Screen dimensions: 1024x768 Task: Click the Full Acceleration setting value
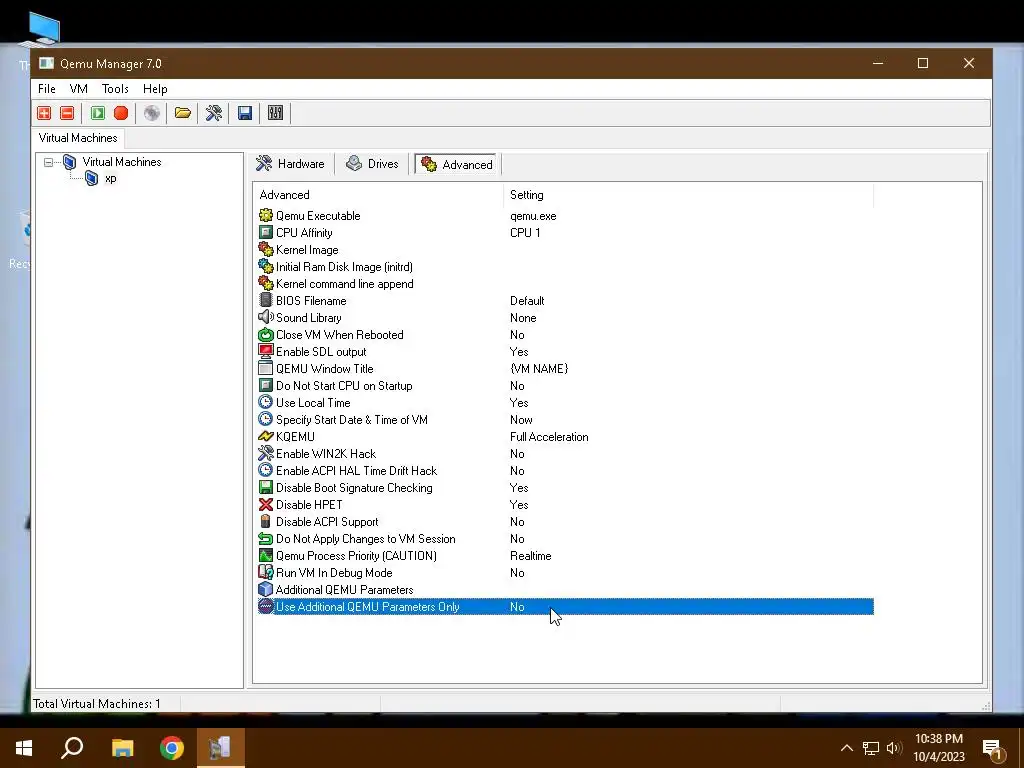[x=549, y=437]
